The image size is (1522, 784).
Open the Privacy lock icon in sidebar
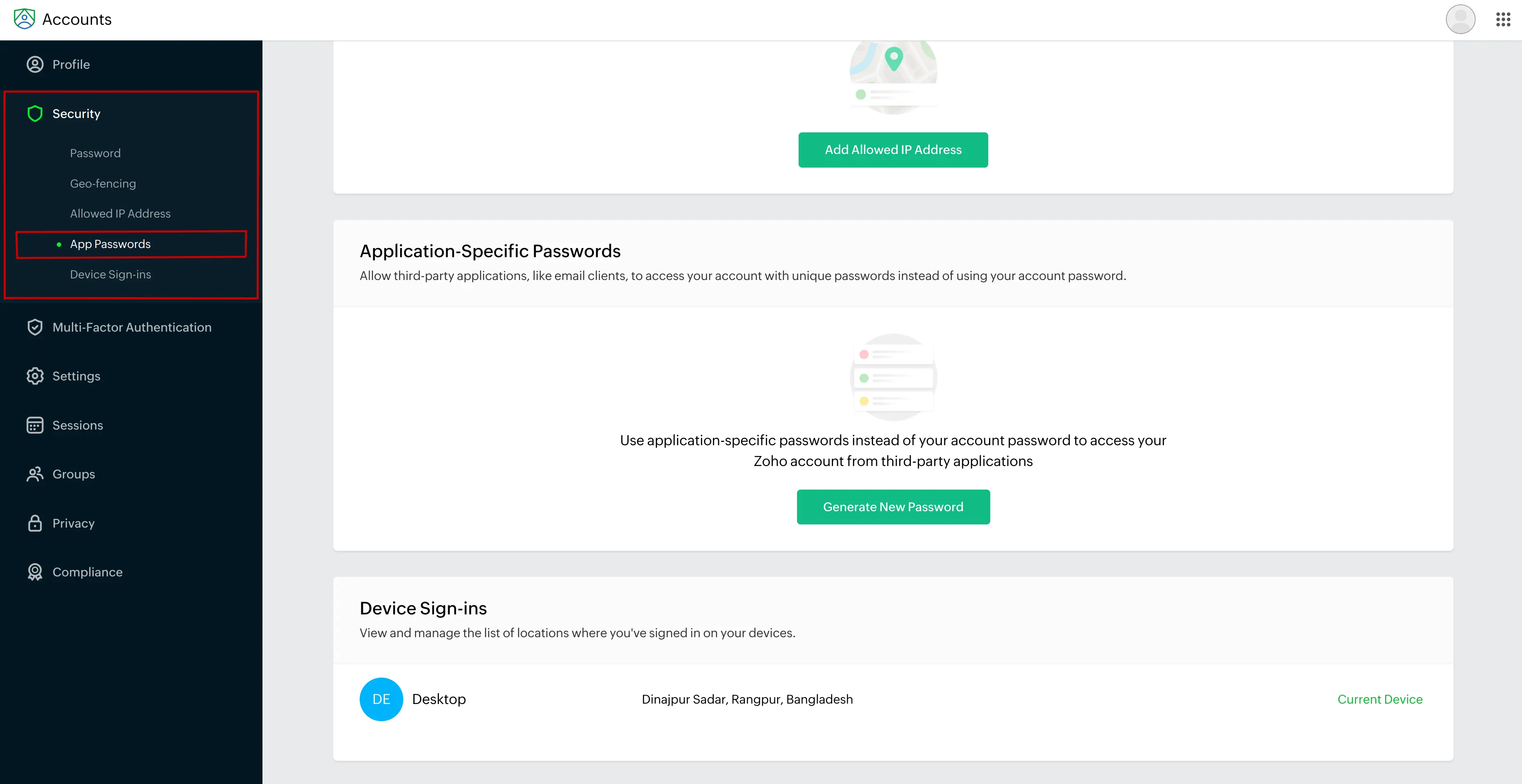coord(34,522)
